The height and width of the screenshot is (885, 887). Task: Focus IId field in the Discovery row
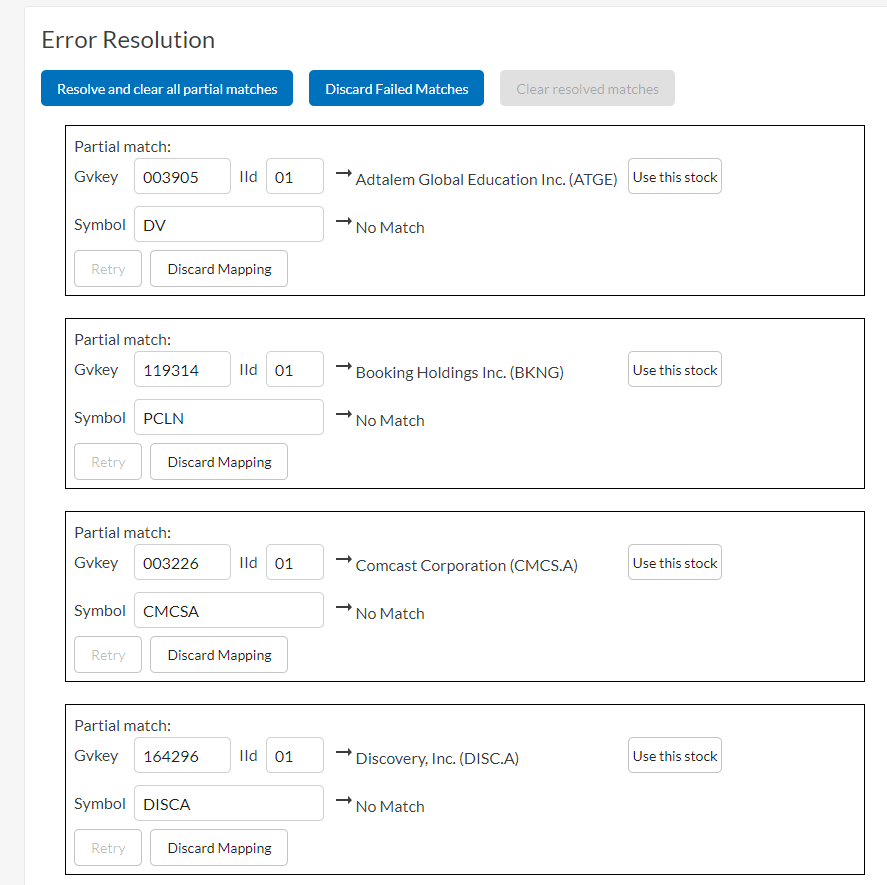tap(295, 755)
